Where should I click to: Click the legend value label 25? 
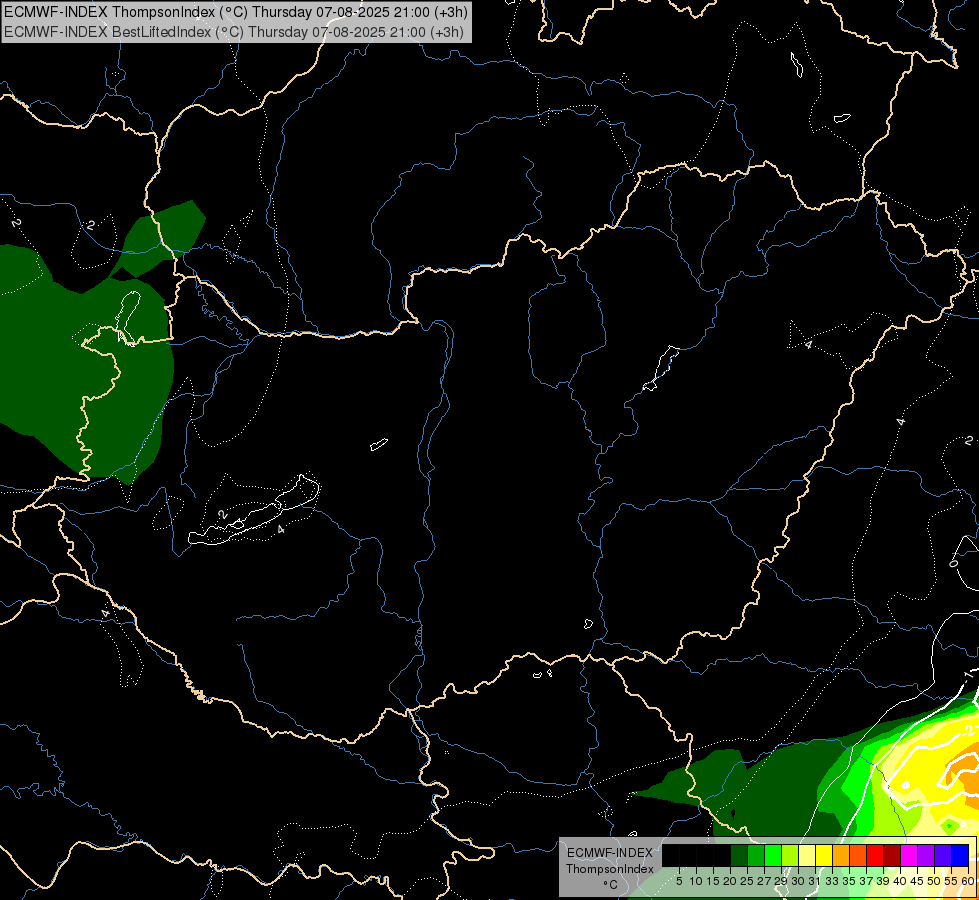pos(747,881)
